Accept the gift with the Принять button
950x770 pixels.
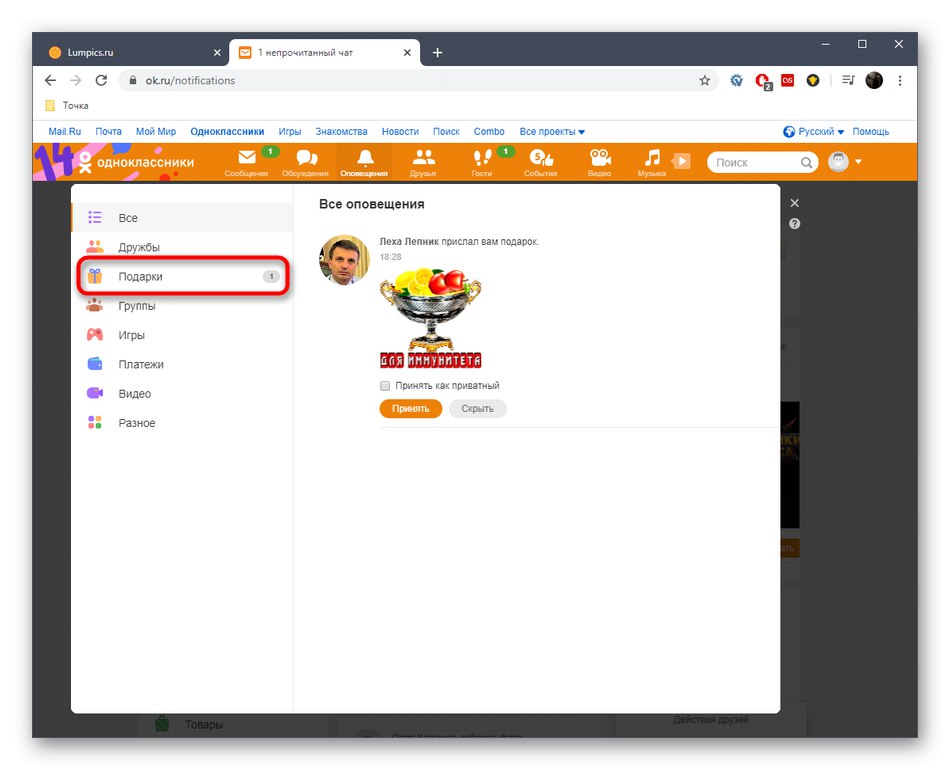pyautogui.click(x=410, y=408)
